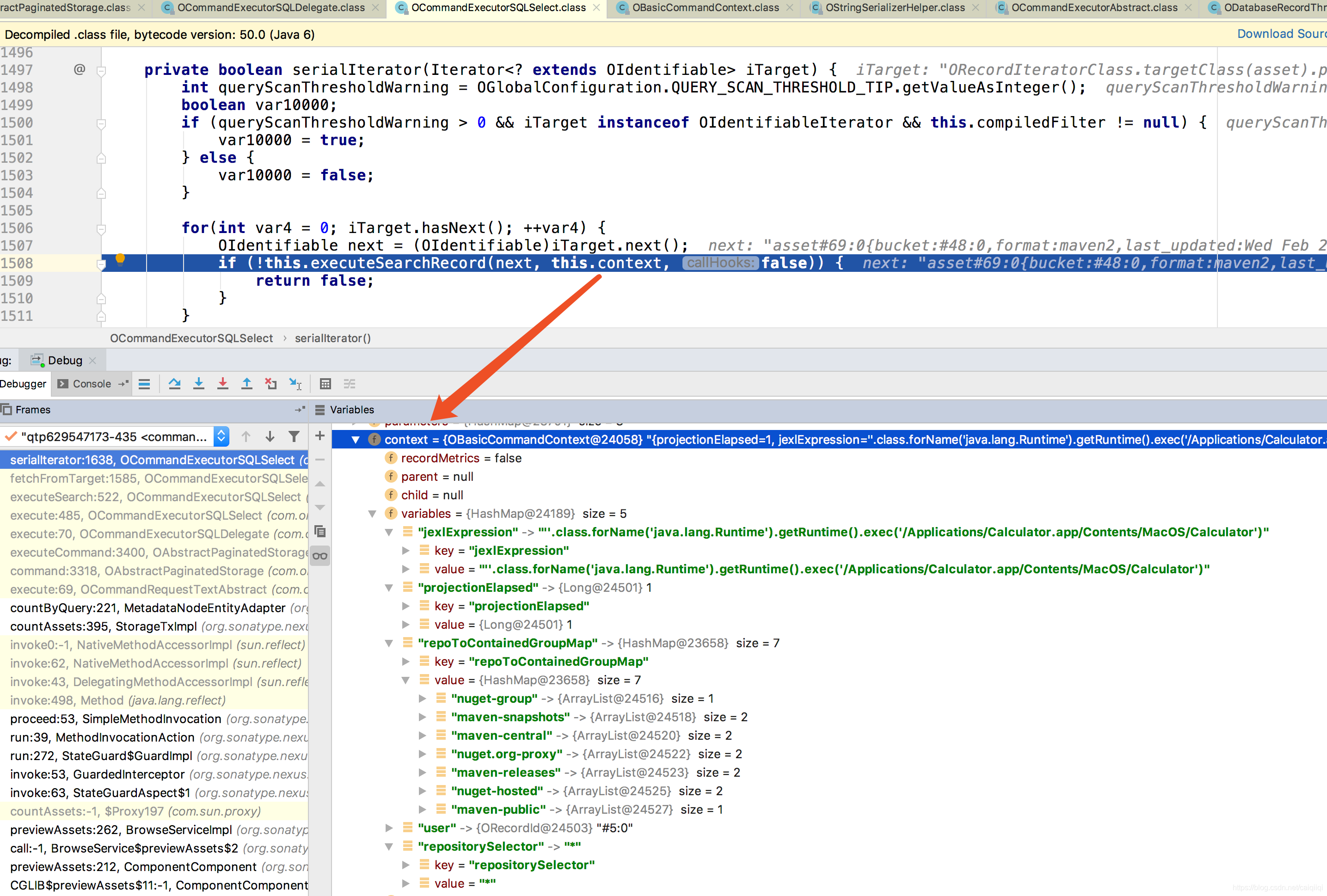
Task: Click the Download Sources link
Action: (1281, 34)
